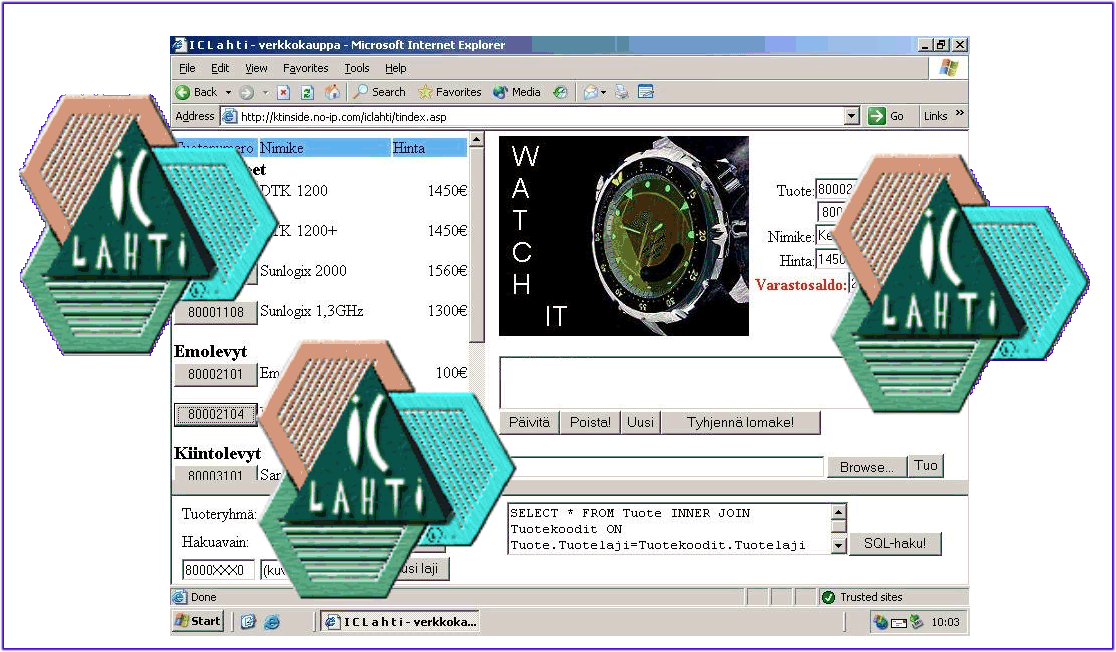The height and width of the screenshot is (652, 1116).
Task: Go to the Home page icon
Action: pyautogui.click(x=332, y=92)
